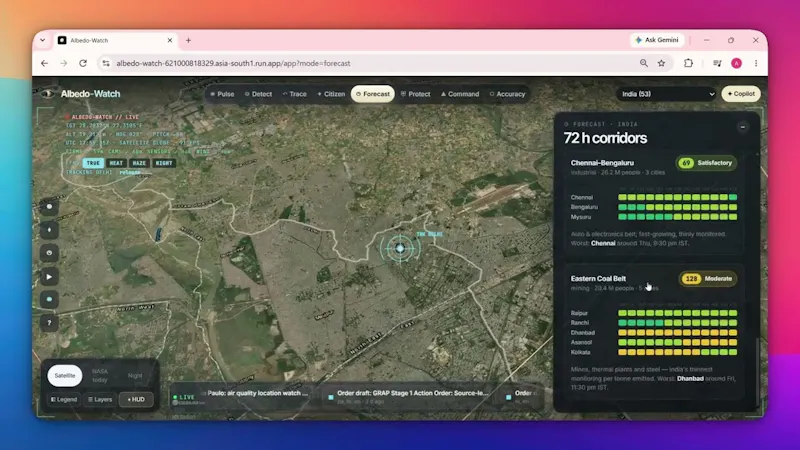Click the Chennai forecast color bar
800x450 pixels.
678,197
